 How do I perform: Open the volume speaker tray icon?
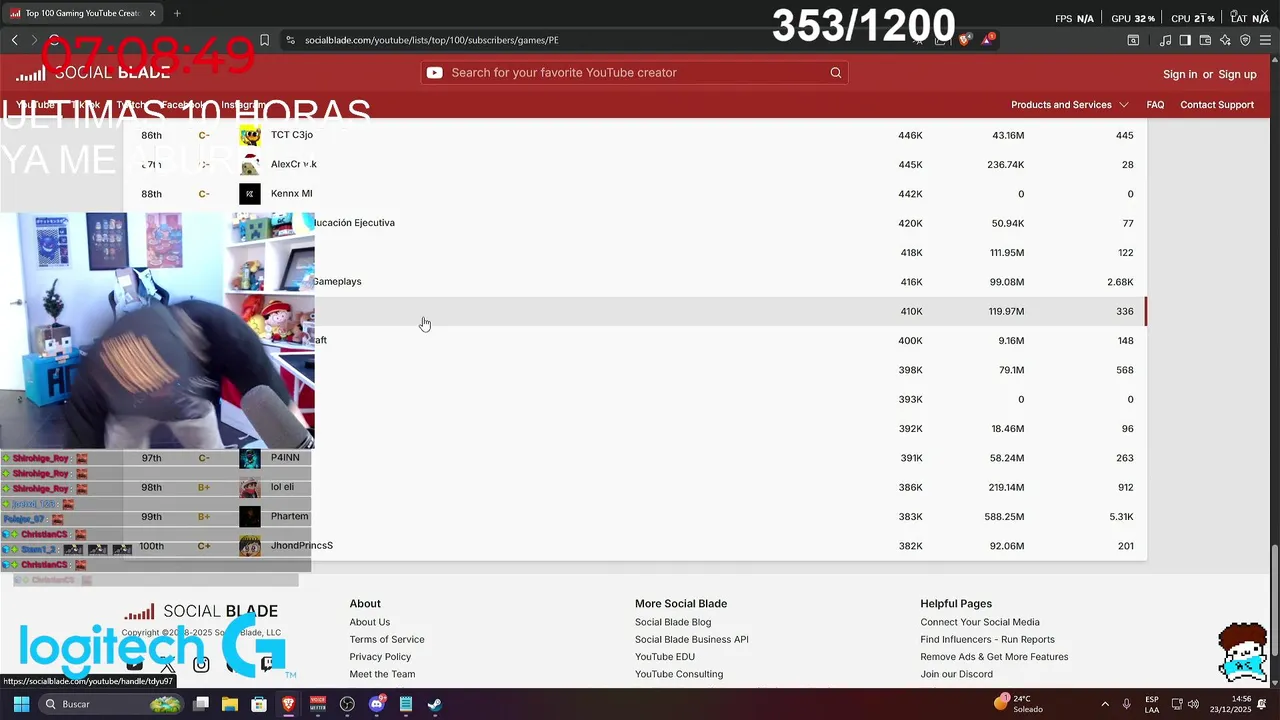click(x=1193, y=704)
